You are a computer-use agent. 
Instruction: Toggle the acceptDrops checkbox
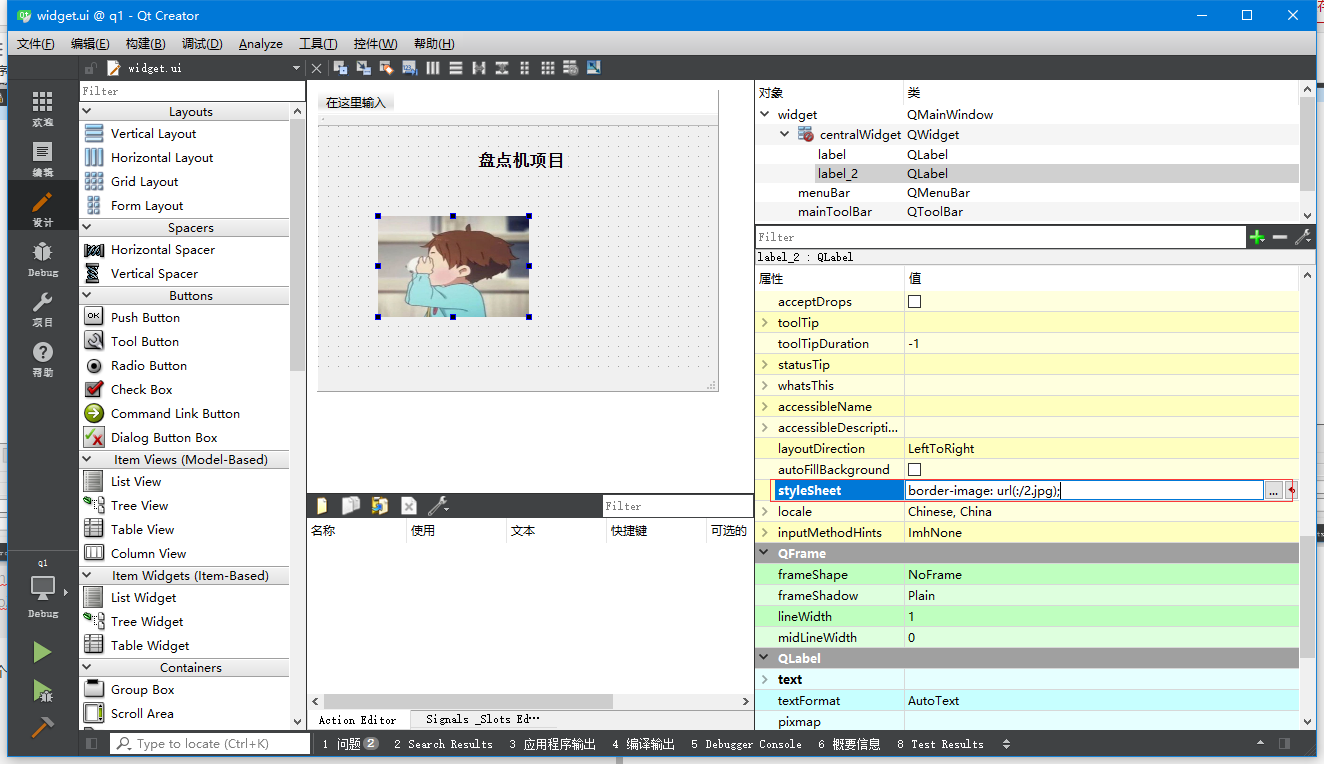click(915, 301)
